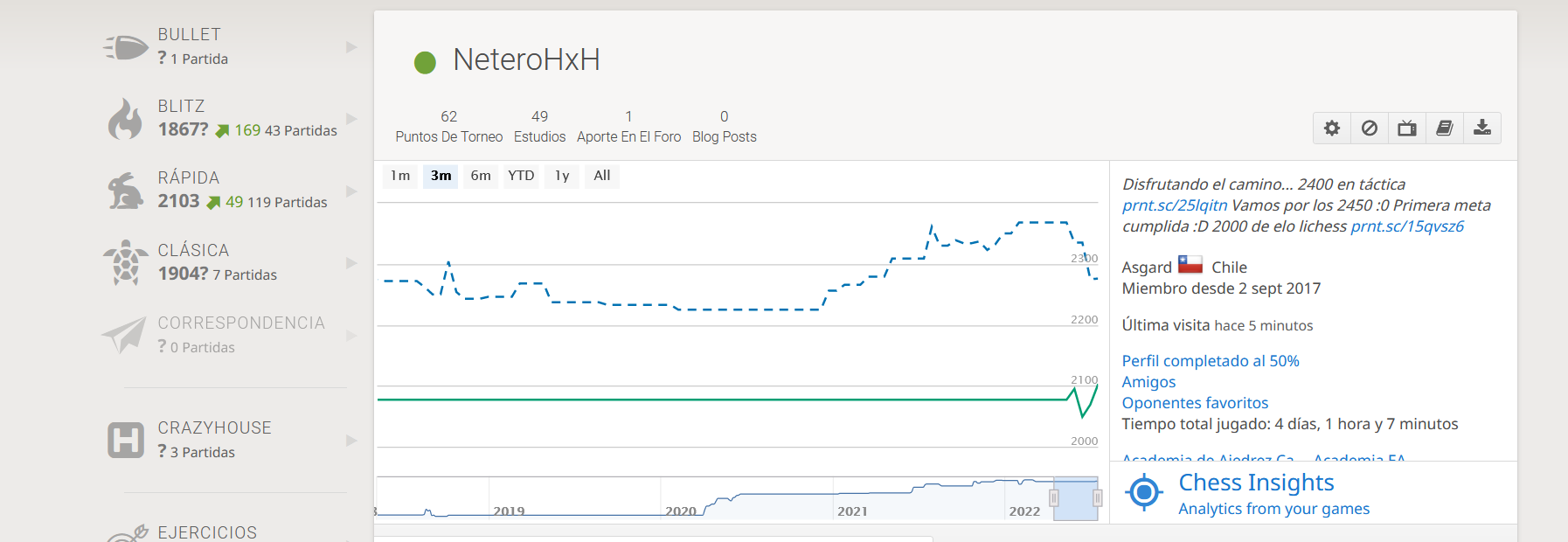Image resolution: width=1568 pixels, height=542 pixels.
Task: Click the right handle of the chart navigator
Action: click(1097, 498)
